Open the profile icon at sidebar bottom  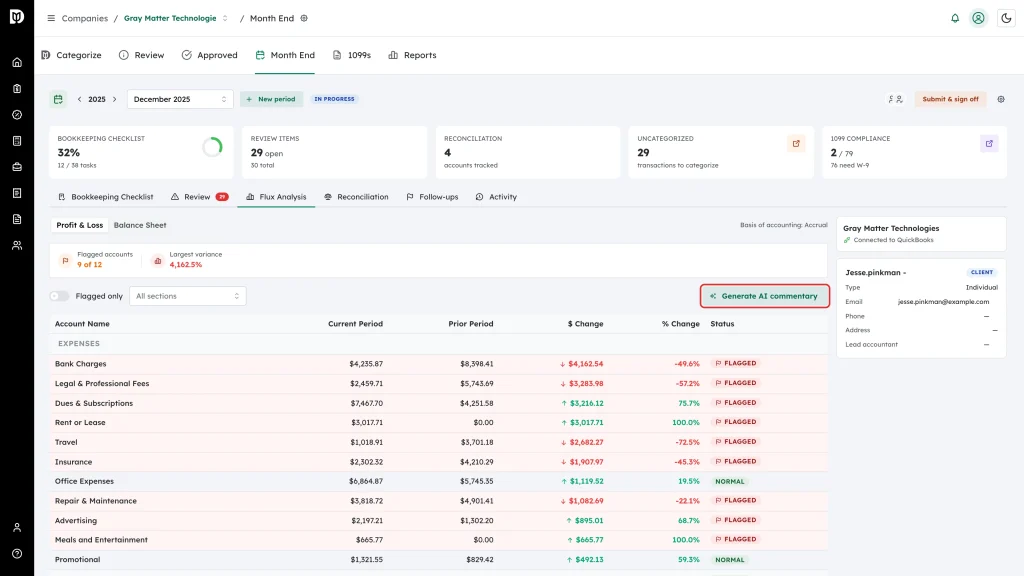pyautogui.click(x=17, y=528)
